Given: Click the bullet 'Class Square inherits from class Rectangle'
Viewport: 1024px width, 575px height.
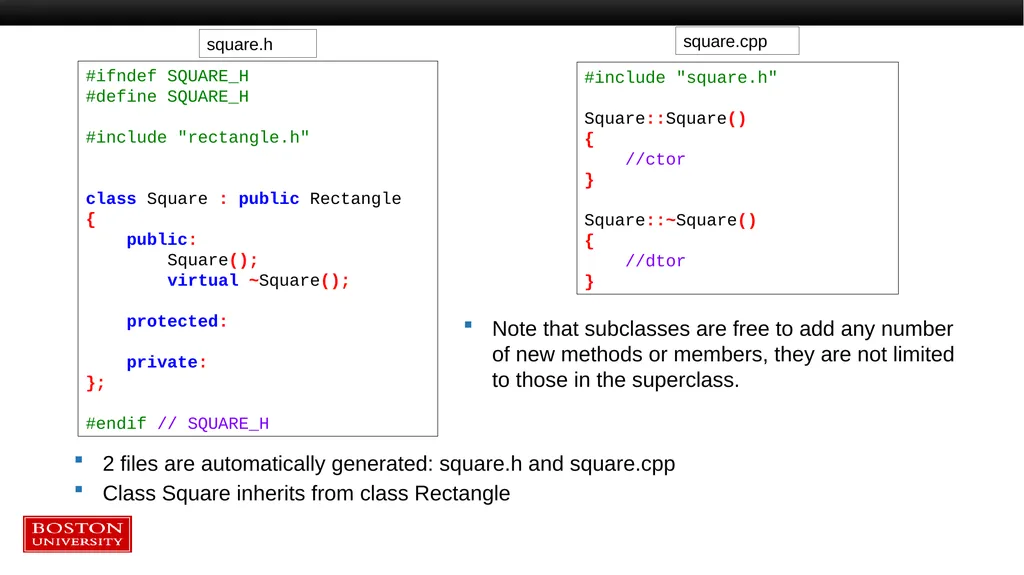Looking at the screenshot, I should (306, 493).
